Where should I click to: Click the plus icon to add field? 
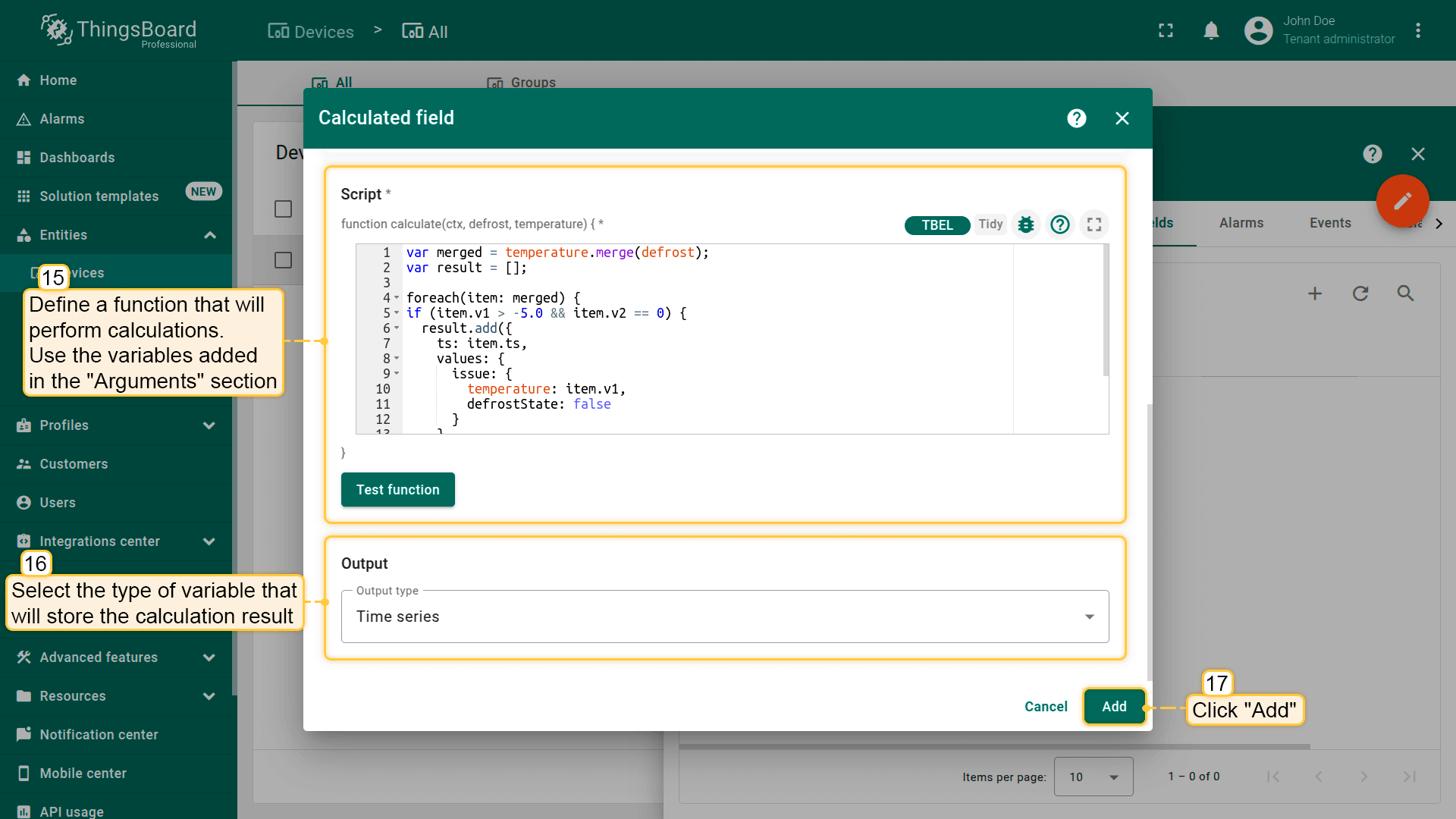pos(1315,293)
